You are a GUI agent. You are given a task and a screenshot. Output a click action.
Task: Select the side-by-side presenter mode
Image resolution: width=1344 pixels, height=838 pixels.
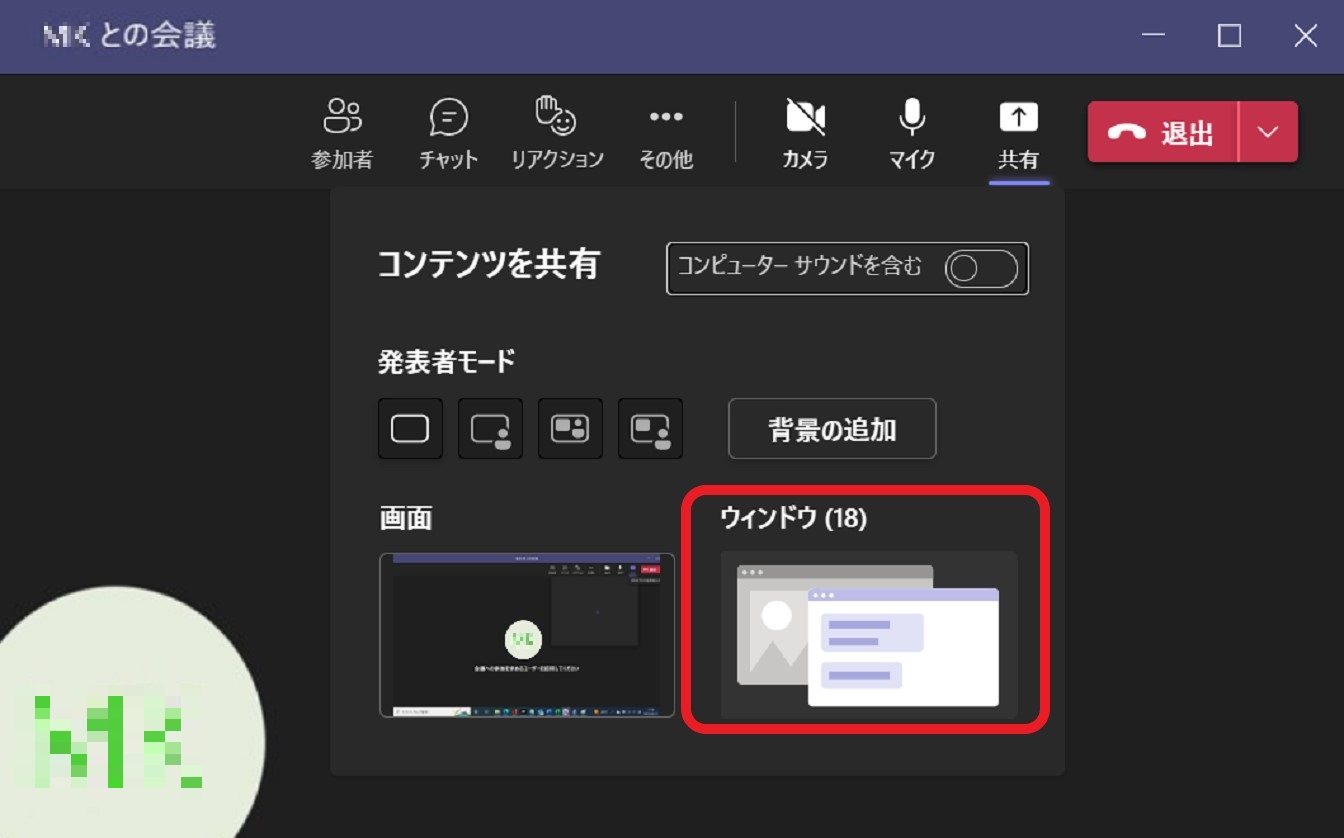(570, 428)
